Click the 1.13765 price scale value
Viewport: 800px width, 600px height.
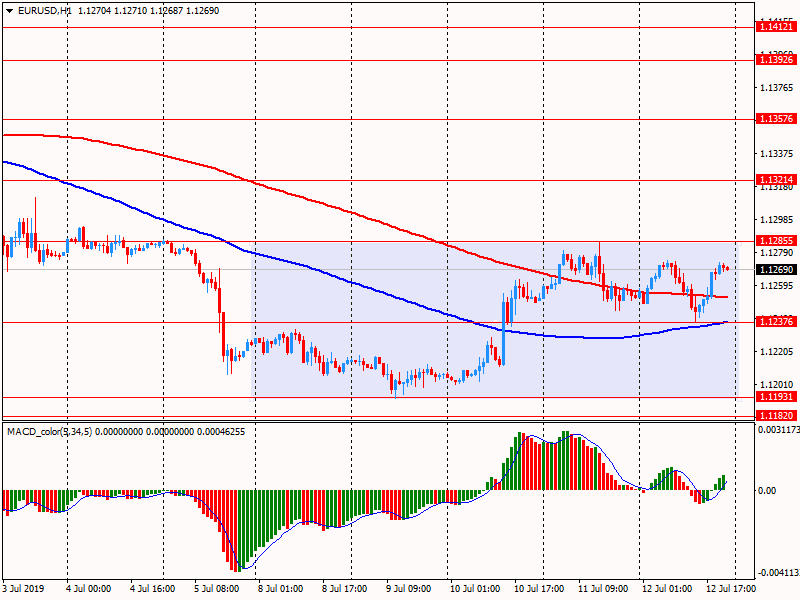777,88
